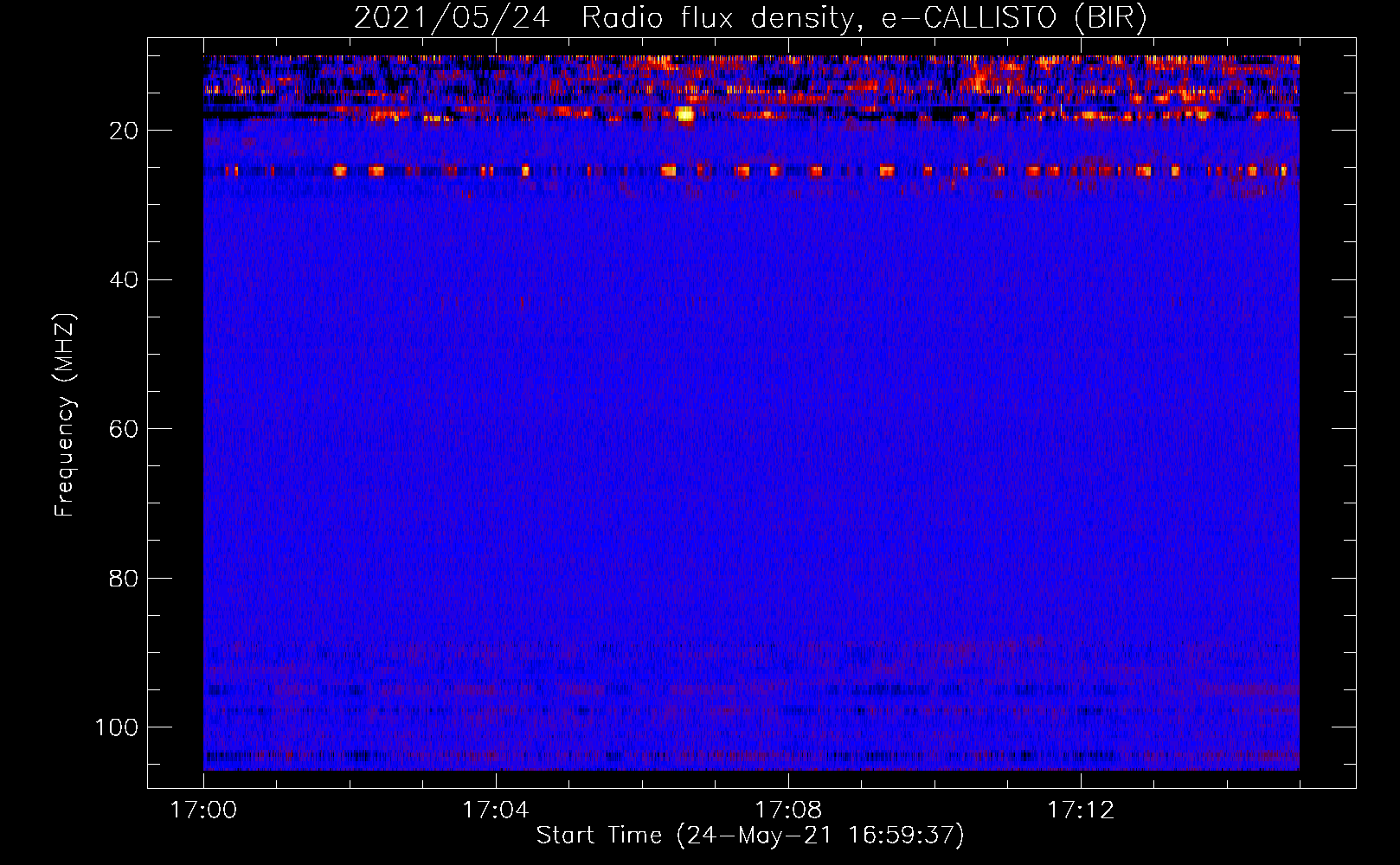Viewport: 1400px width, 865px height.
Task: Click the 60 MHz frequency tick label
Action: tap(125, 429)
